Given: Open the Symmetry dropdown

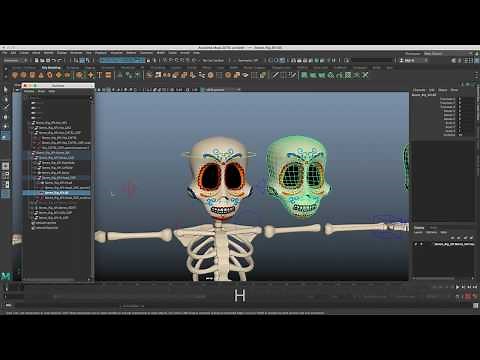Looking at the screenshot, I should point(248,60).
